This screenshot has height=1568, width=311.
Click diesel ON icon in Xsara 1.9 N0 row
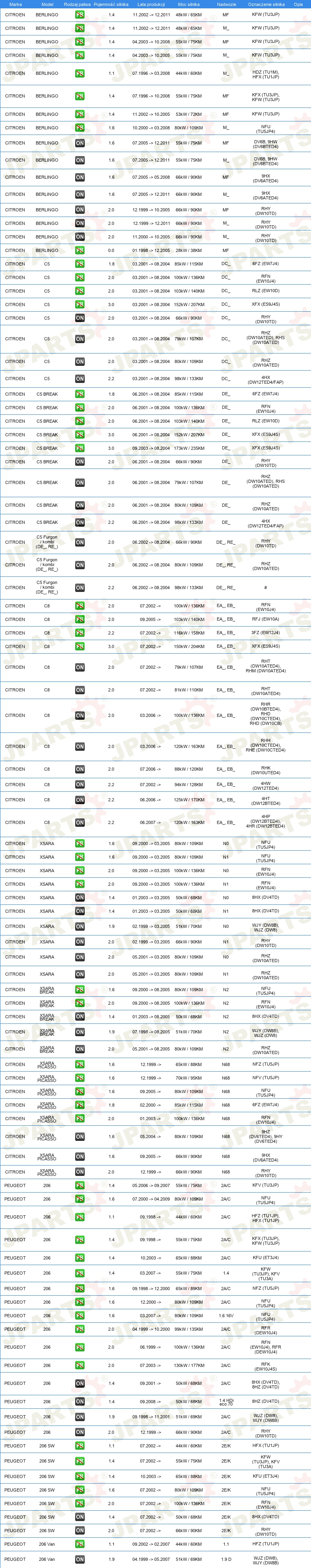pyautogui.click(x=80, y=926)
